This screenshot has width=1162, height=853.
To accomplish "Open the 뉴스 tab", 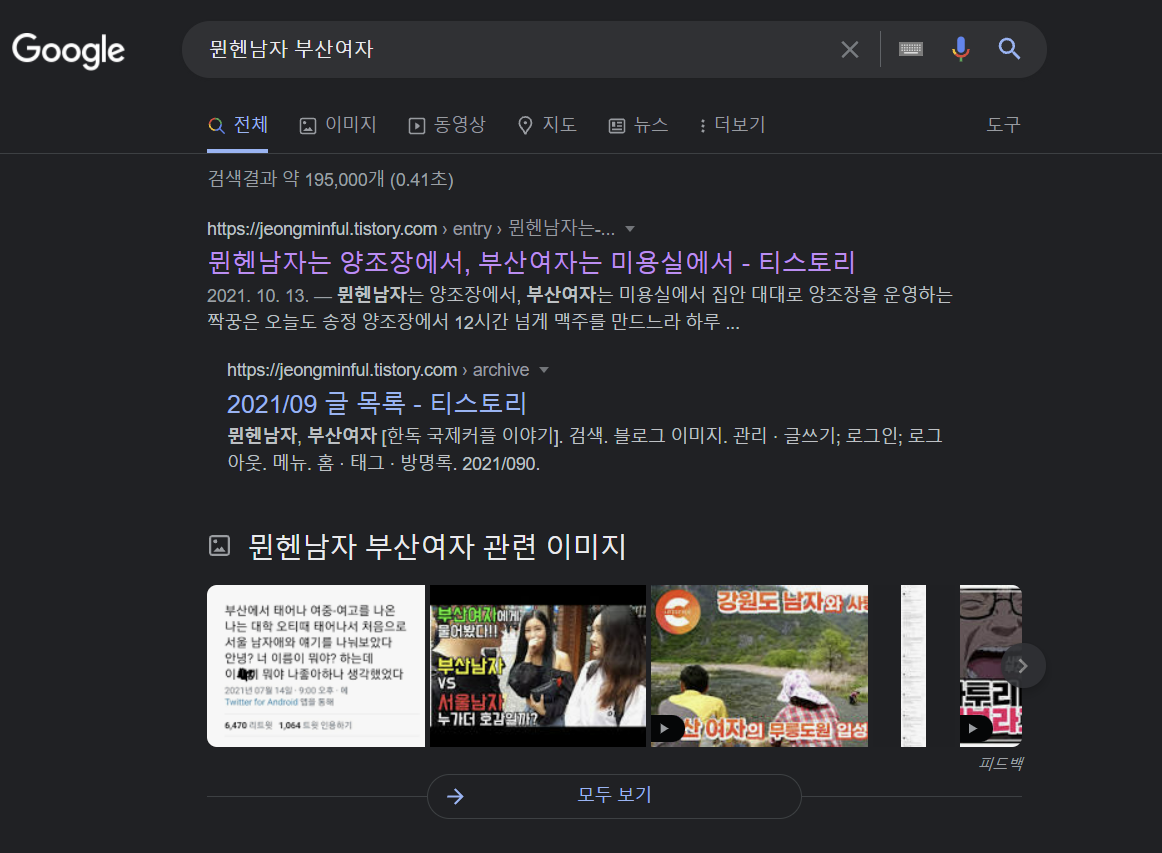I will pyautogui.click(x=638, y=125).
